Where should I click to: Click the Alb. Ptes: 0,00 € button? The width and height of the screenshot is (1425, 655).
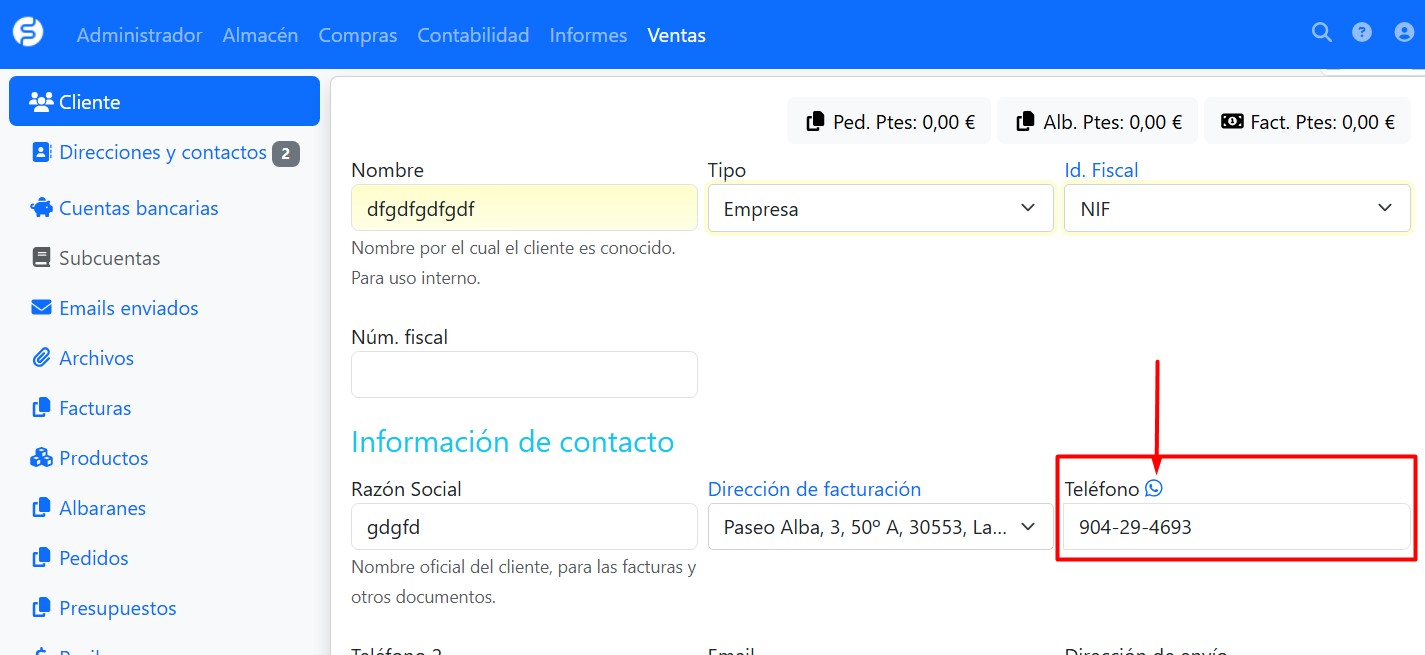point(1098,122)
